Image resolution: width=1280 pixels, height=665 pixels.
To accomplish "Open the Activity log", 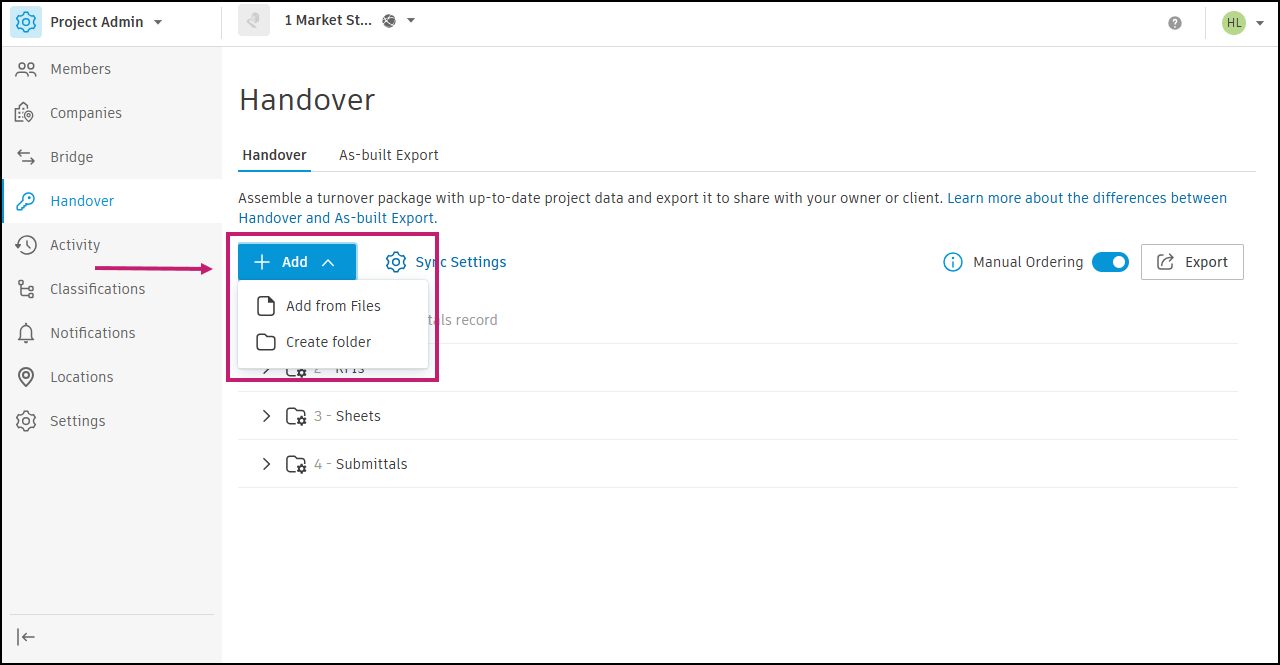I will tap(75, 244).
